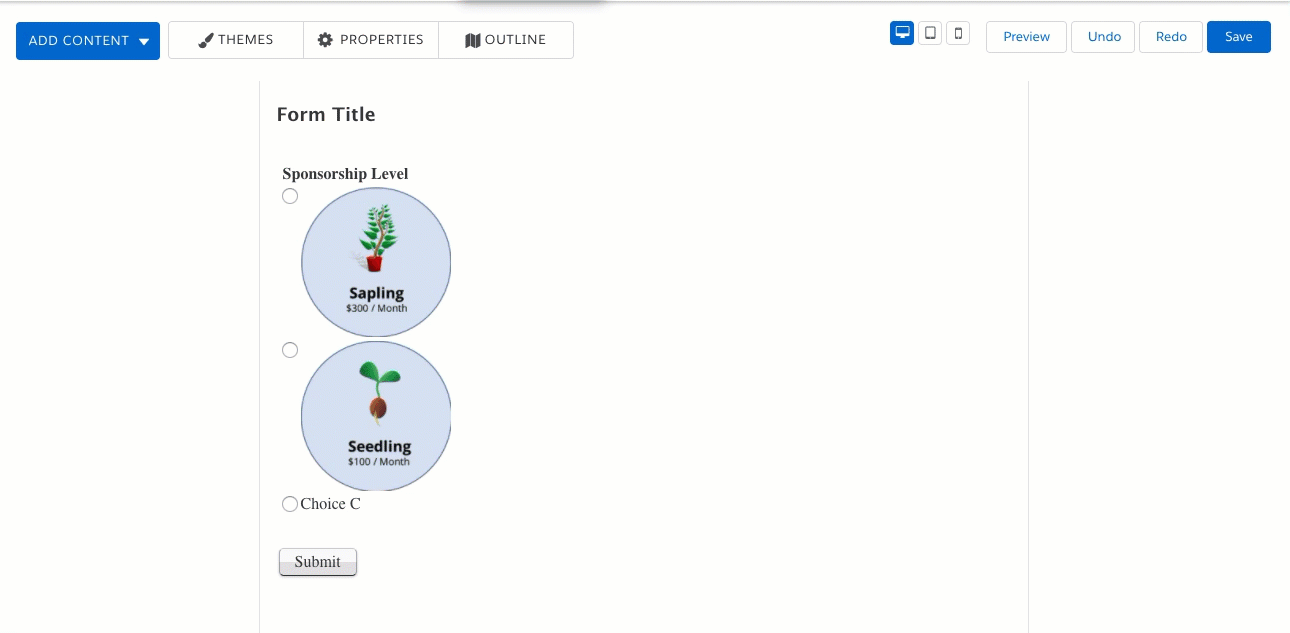The width and height of the screenshot is (1290, 633).
Task: Click the Undo button
Action: coord(1104,37)
